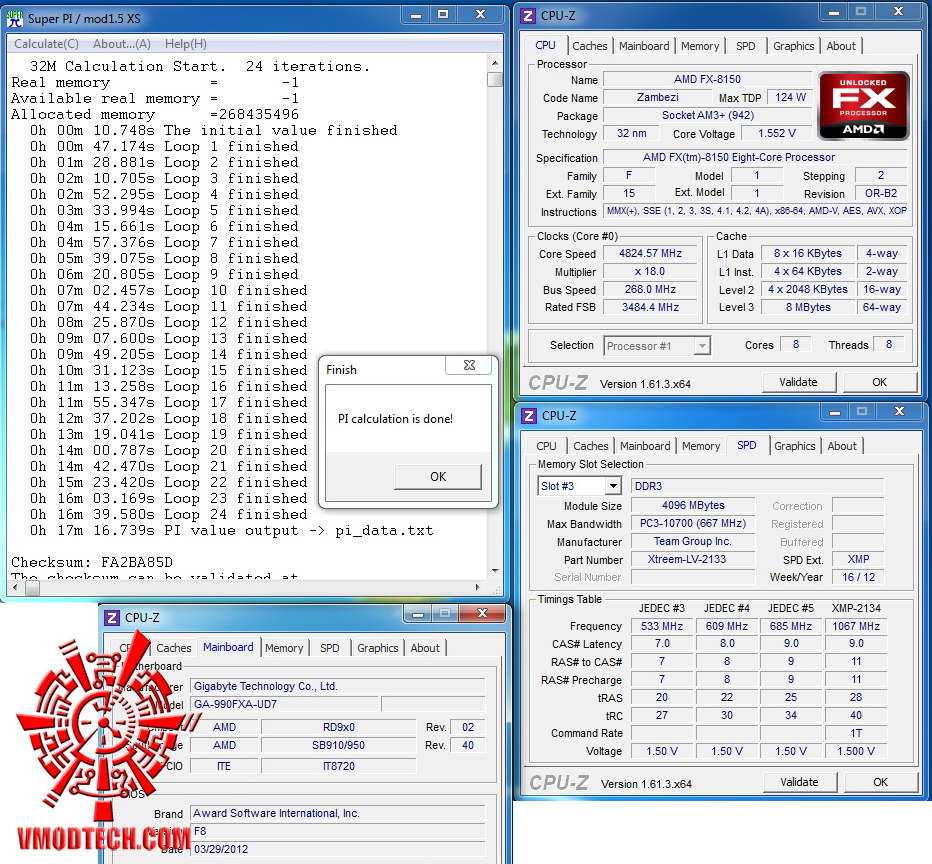This screenshot has width=932, height=864.
Task: Click the Max Bandwidth field PC3-10700 (667 MHz)
Action: [x=692, y=524]
